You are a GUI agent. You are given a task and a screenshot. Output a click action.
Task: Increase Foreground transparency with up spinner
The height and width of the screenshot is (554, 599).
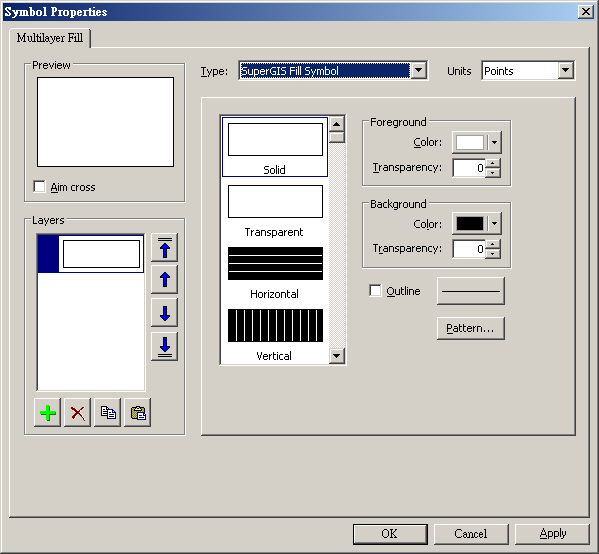493,164
